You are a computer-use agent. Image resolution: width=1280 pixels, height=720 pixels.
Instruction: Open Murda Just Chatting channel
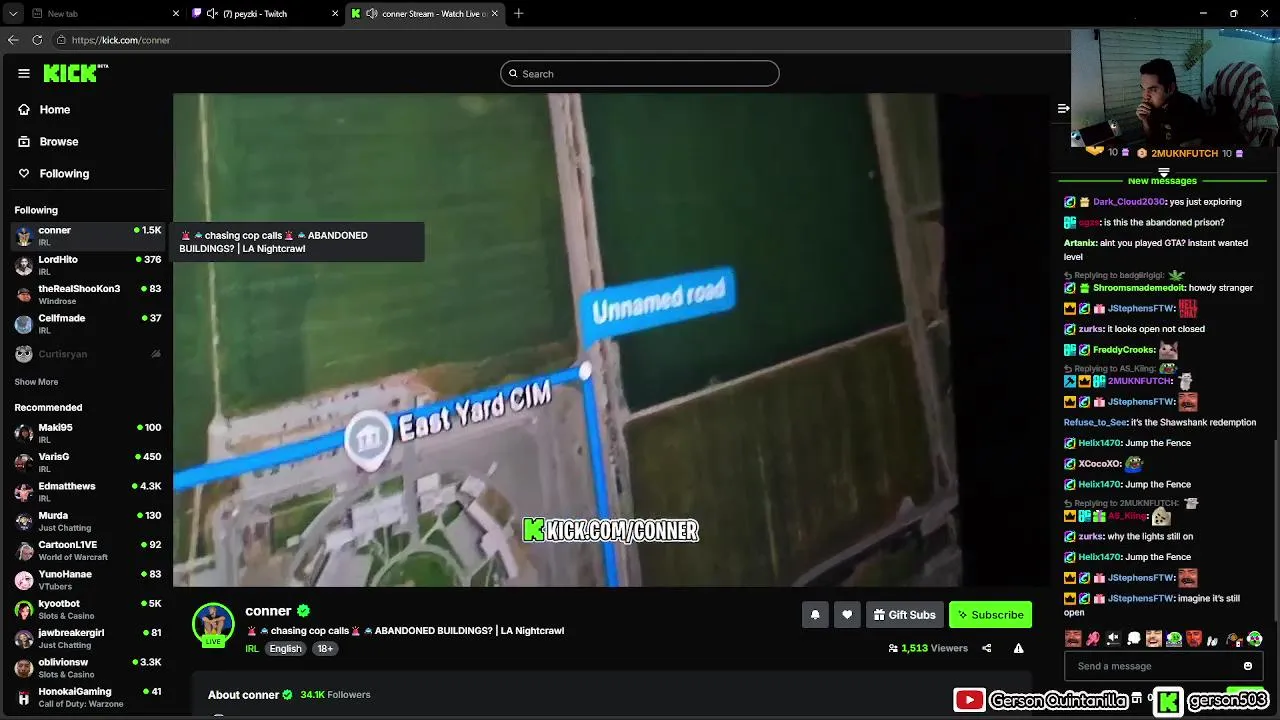click(88, 521)
